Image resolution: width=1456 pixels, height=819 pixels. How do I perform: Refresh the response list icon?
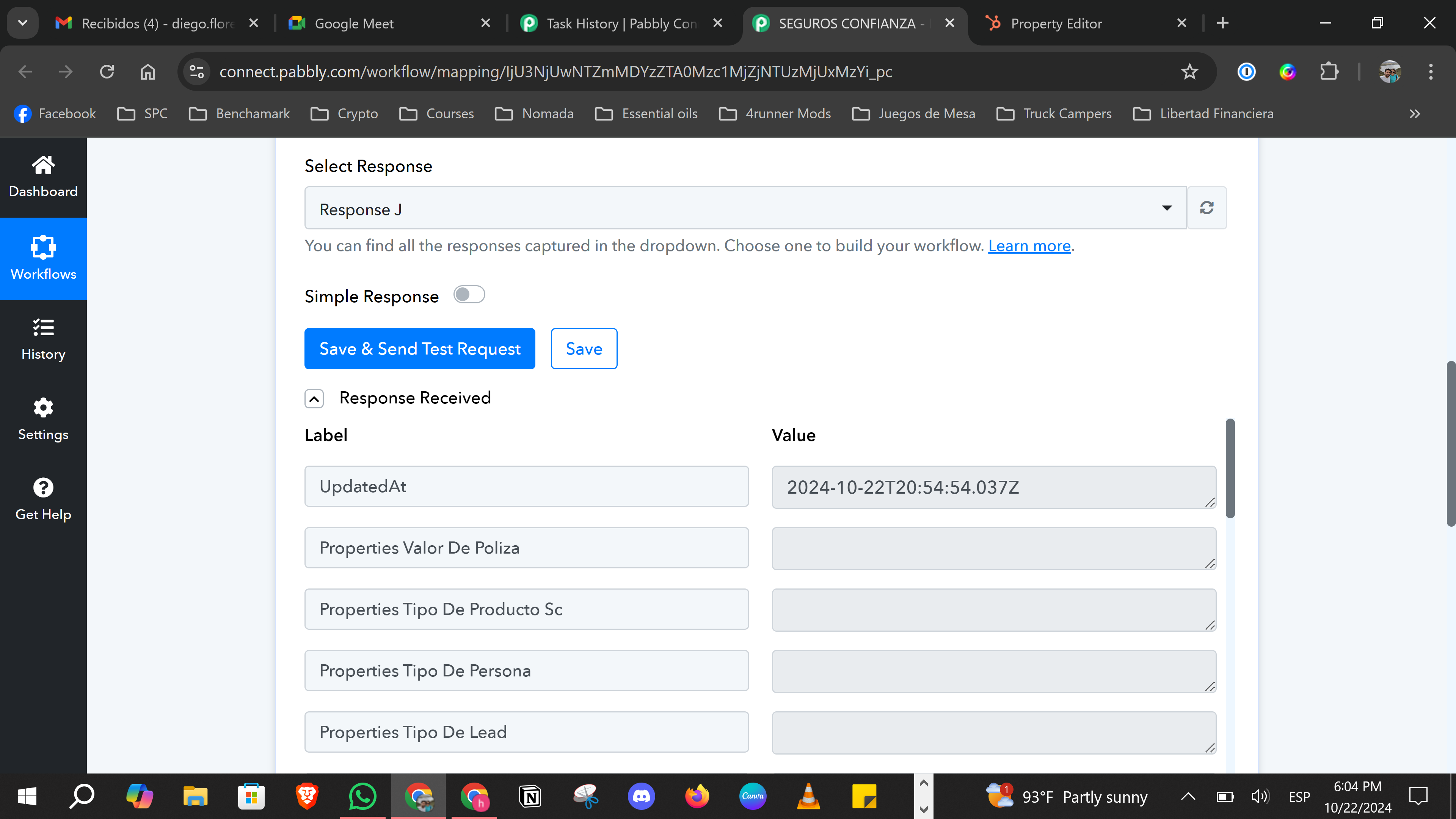[1207, 207]
